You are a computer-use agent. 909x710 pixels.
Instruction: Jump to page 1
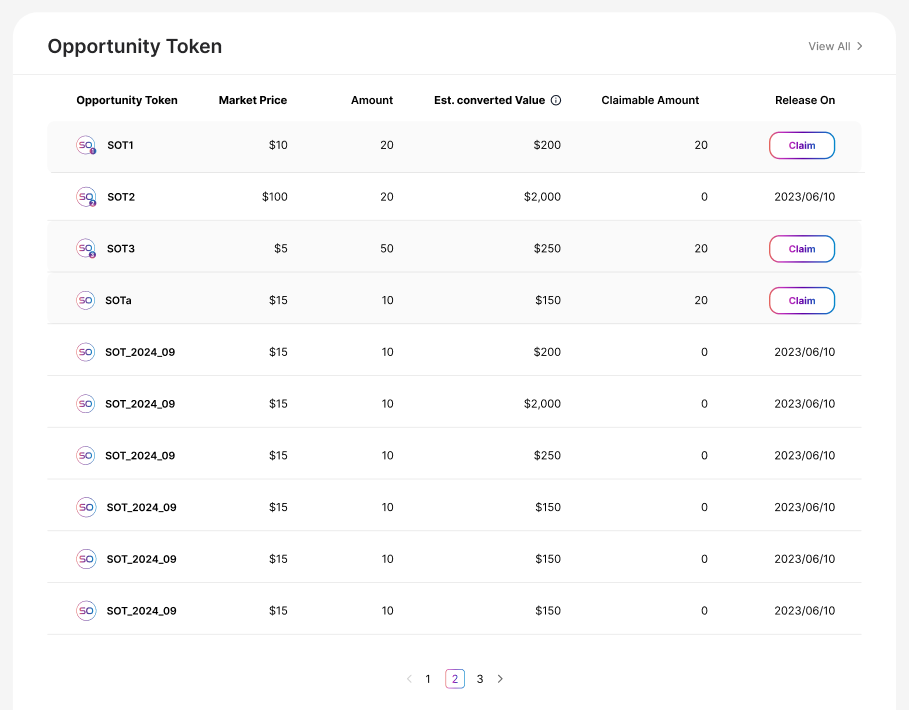pos(428,679)
